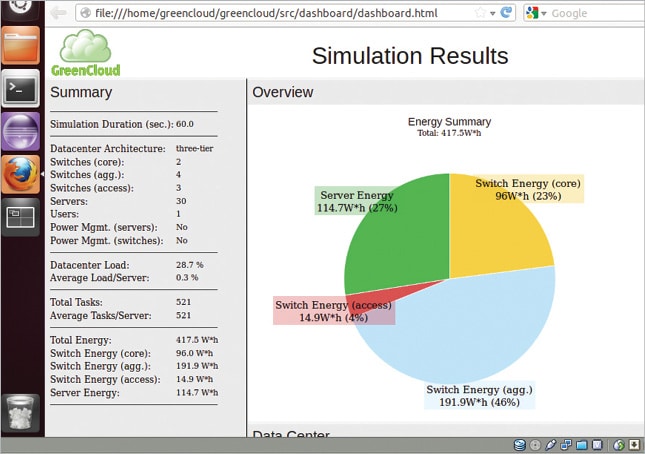This screenshot has width=645, height=454.
Task: Click the VirtualBox network status icon
Action: click(x=566, y=445)
